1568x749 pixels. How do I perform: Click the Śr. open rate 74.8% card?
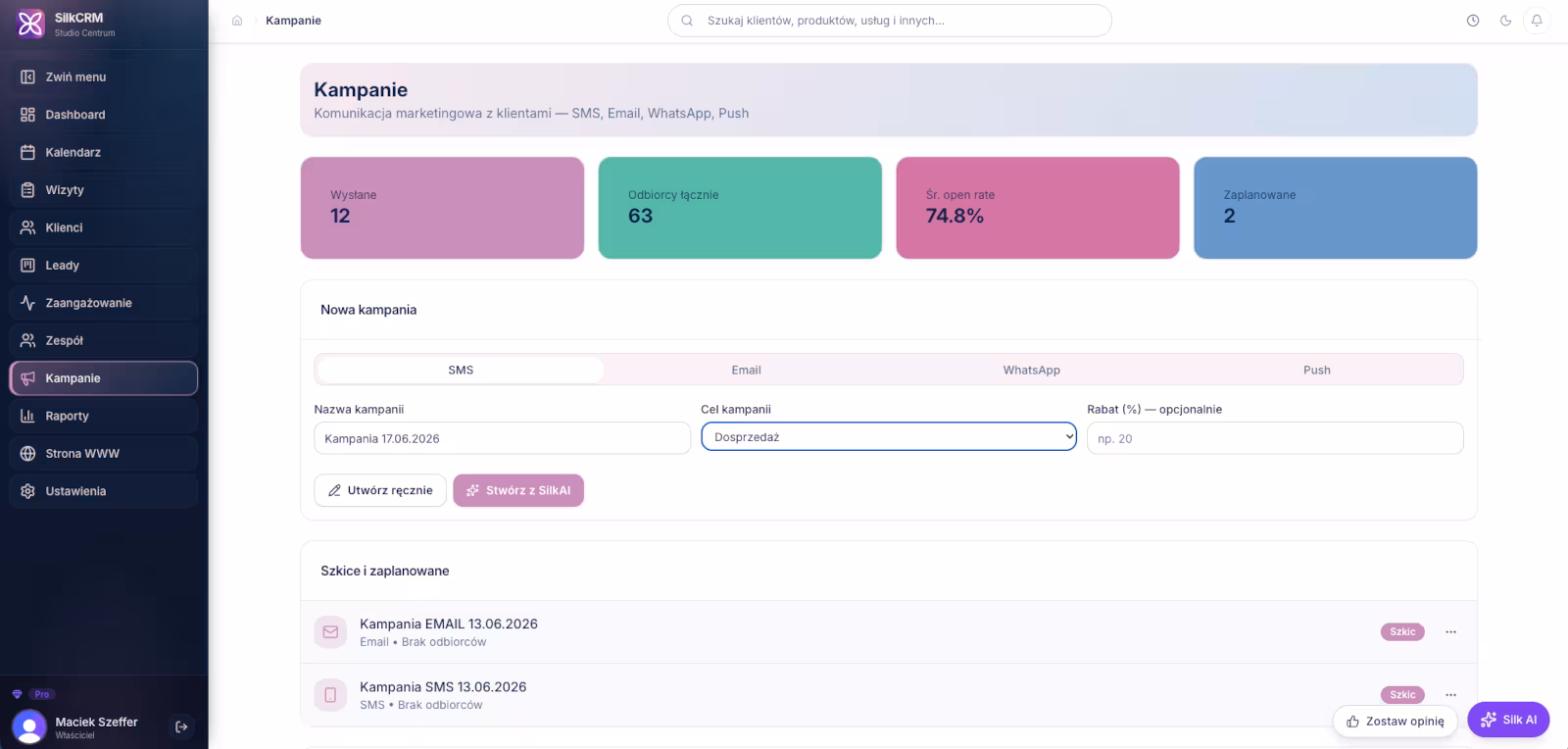click(1038, 208)
